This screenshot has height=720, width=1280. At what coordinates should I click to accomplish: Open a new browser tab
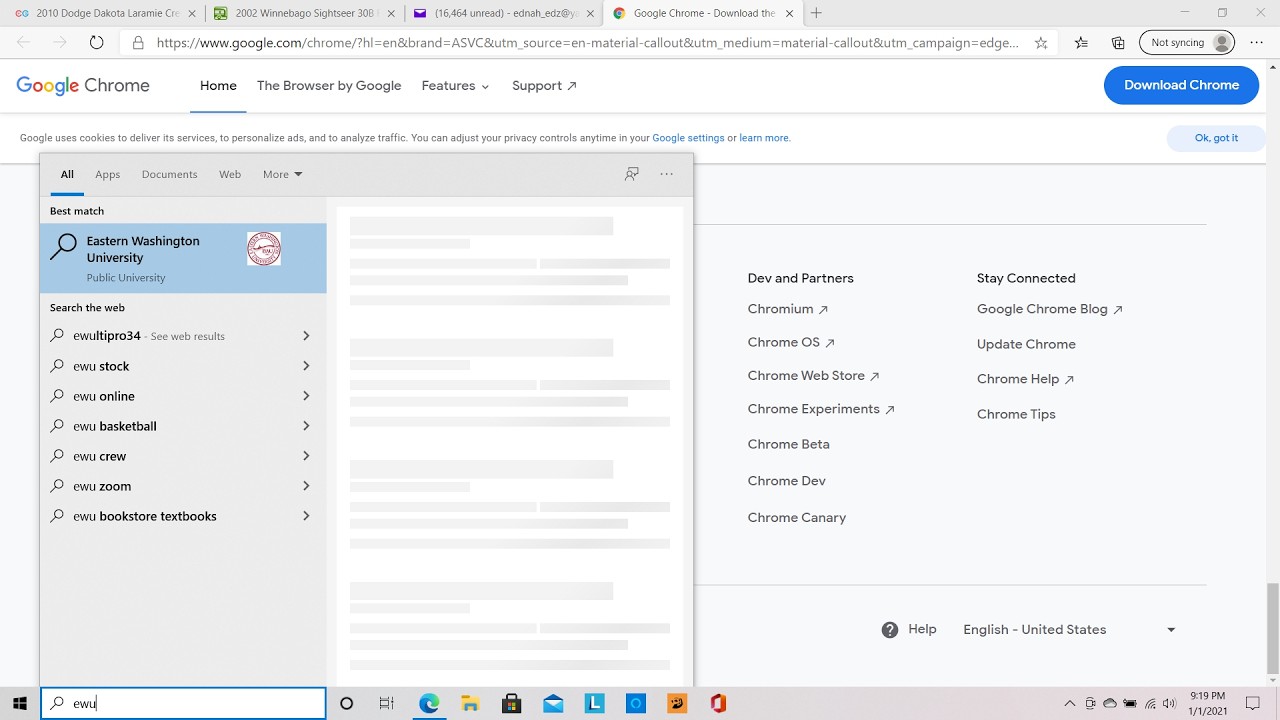pyautogui.click(x=816, y=13)
